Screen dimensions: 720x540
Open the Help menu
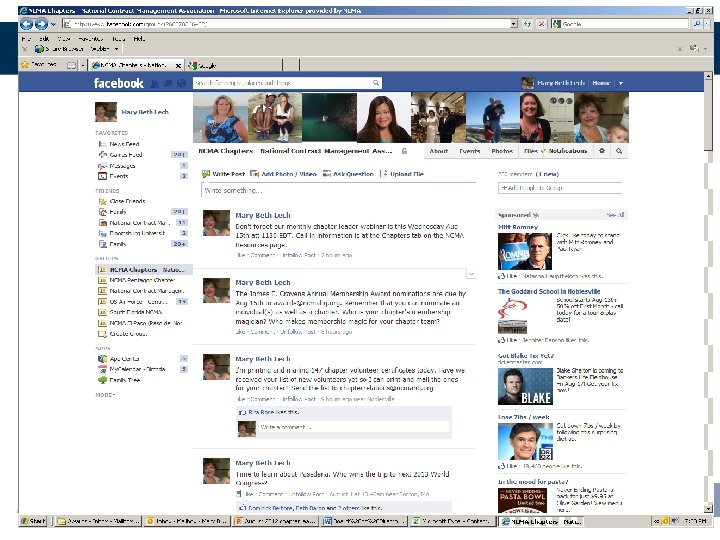(x=139, y=39)
